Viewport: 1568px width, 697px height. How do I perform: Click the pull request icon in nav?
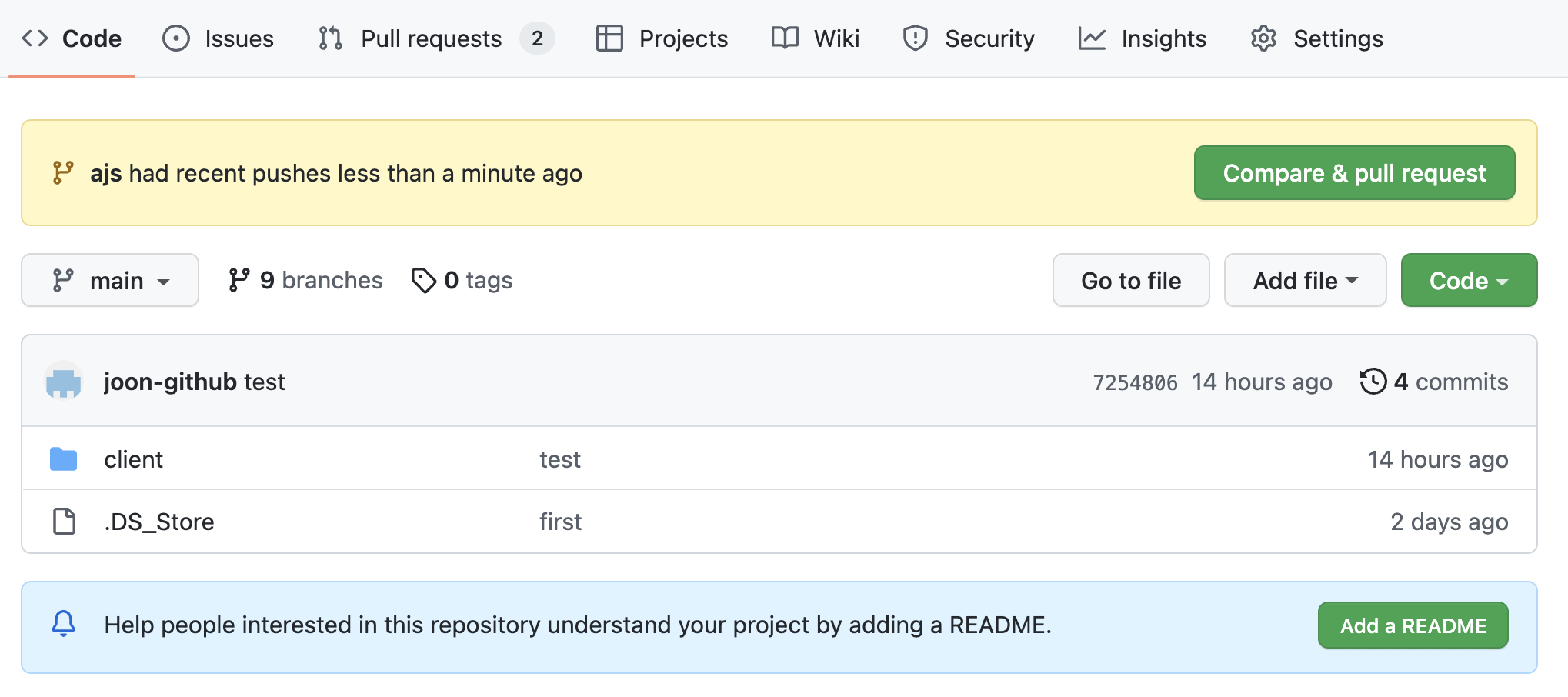click(331, 38)
